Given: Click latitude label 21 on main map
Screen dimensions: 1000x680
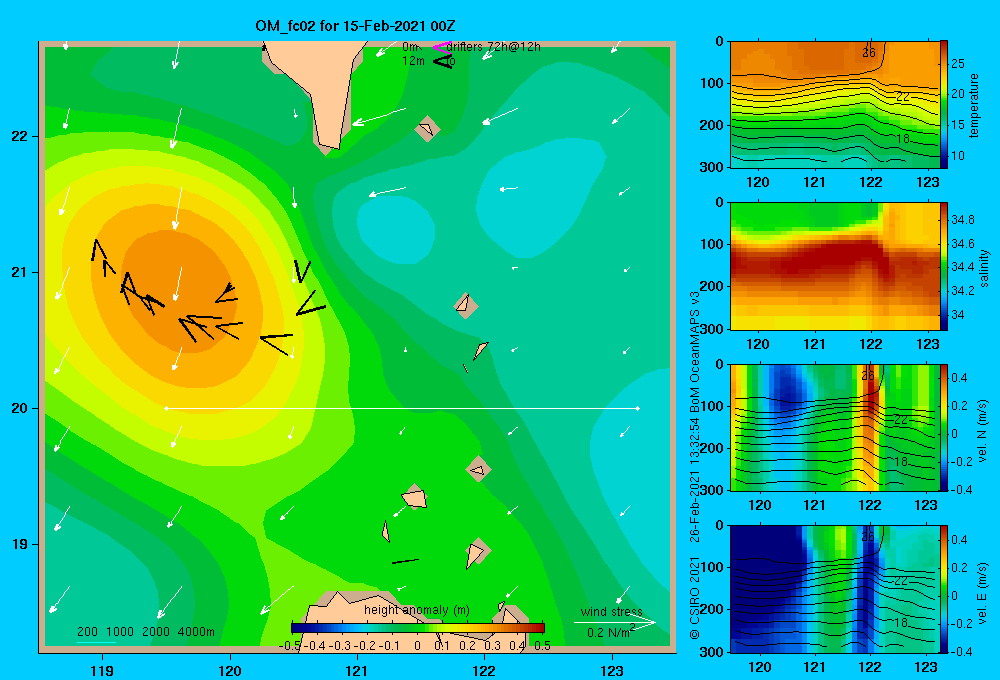Looking at the screenshot, I should click(20, 272).
